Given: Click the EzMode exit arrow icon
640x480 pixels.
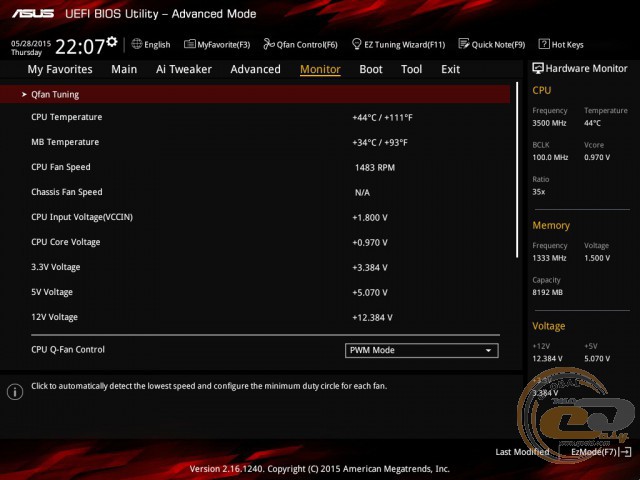Looking at the screenshot, I should click(625, 452).
